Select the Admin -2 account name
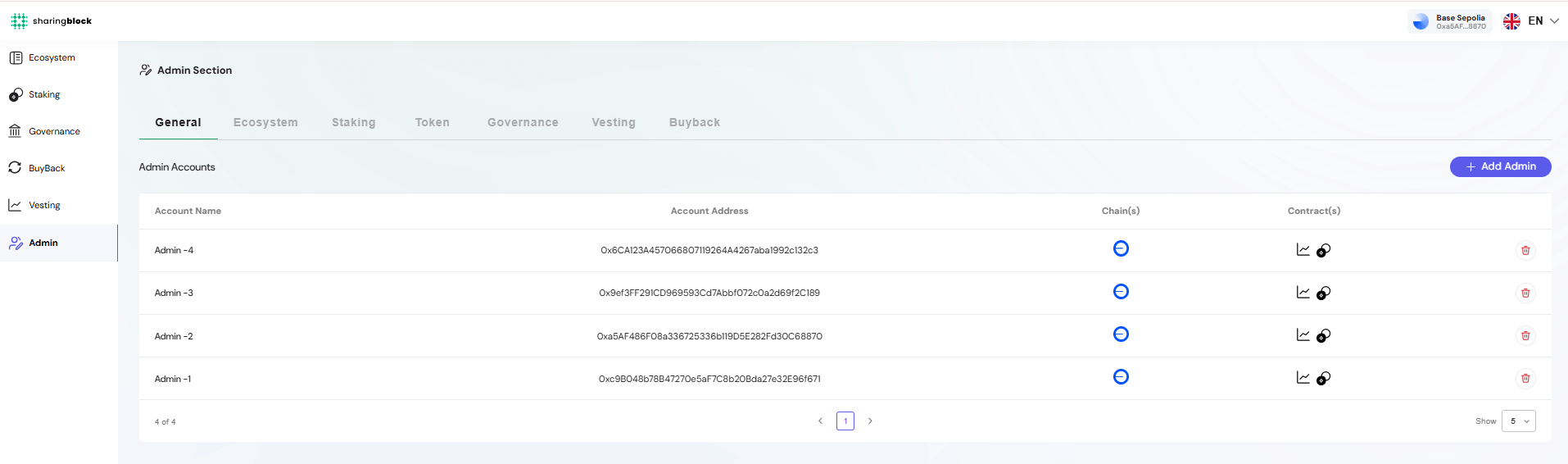This screenshot has height=464, width=1568. click(174, 336)
